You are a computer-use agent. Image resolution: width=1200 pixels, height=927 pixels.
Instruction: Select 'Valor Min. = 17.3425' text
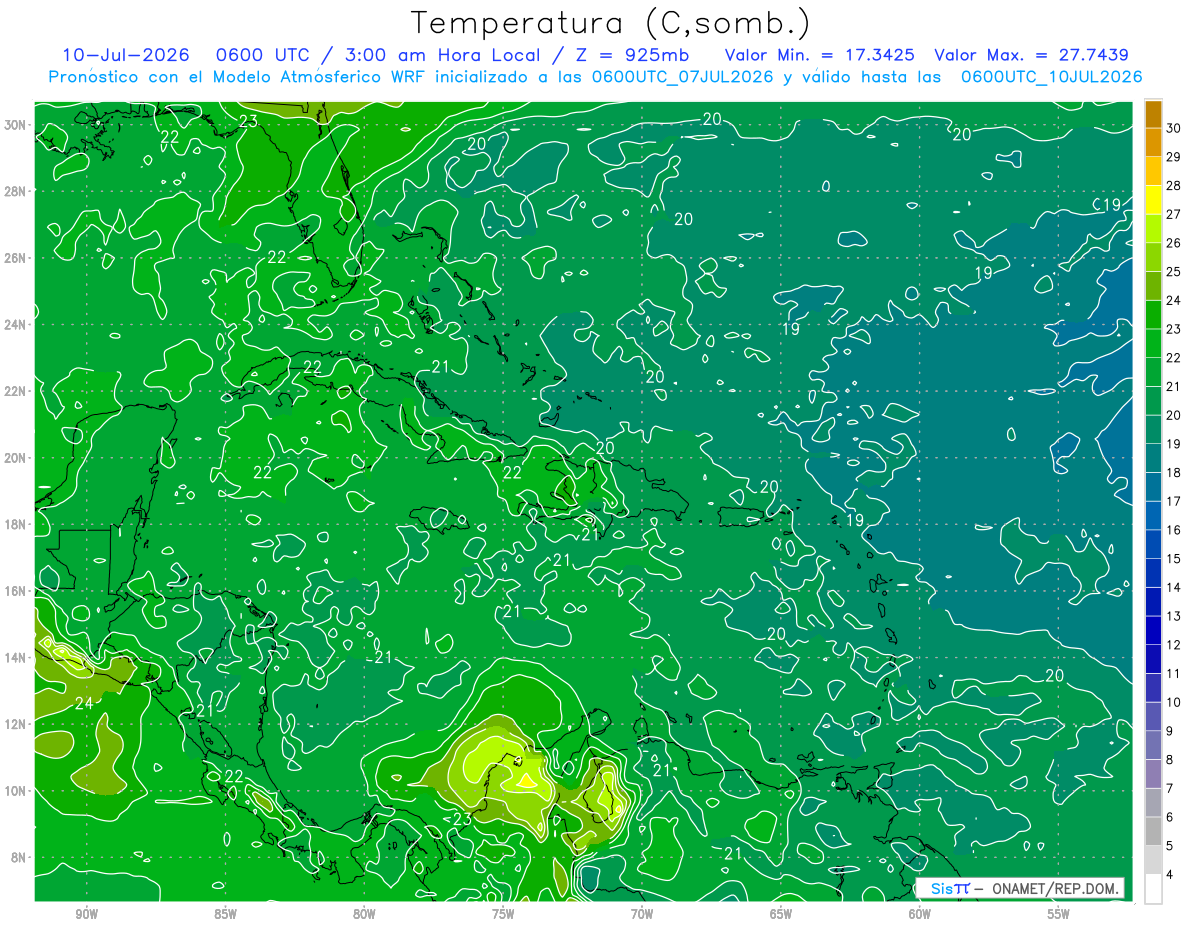(x=821, y=55)
